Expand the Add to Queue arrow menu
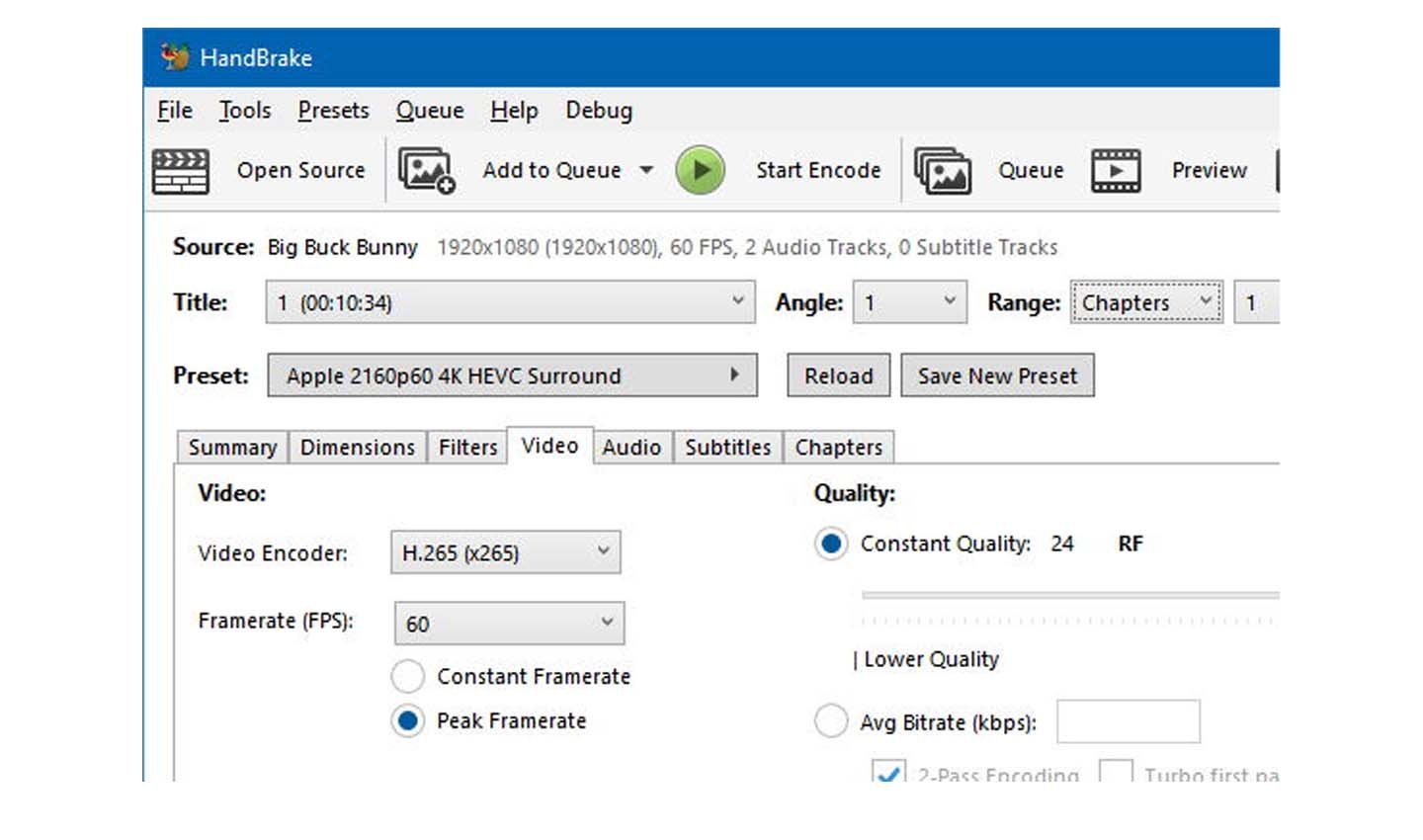Screen dimensions: 1423x840 click(x=646, y=170)
